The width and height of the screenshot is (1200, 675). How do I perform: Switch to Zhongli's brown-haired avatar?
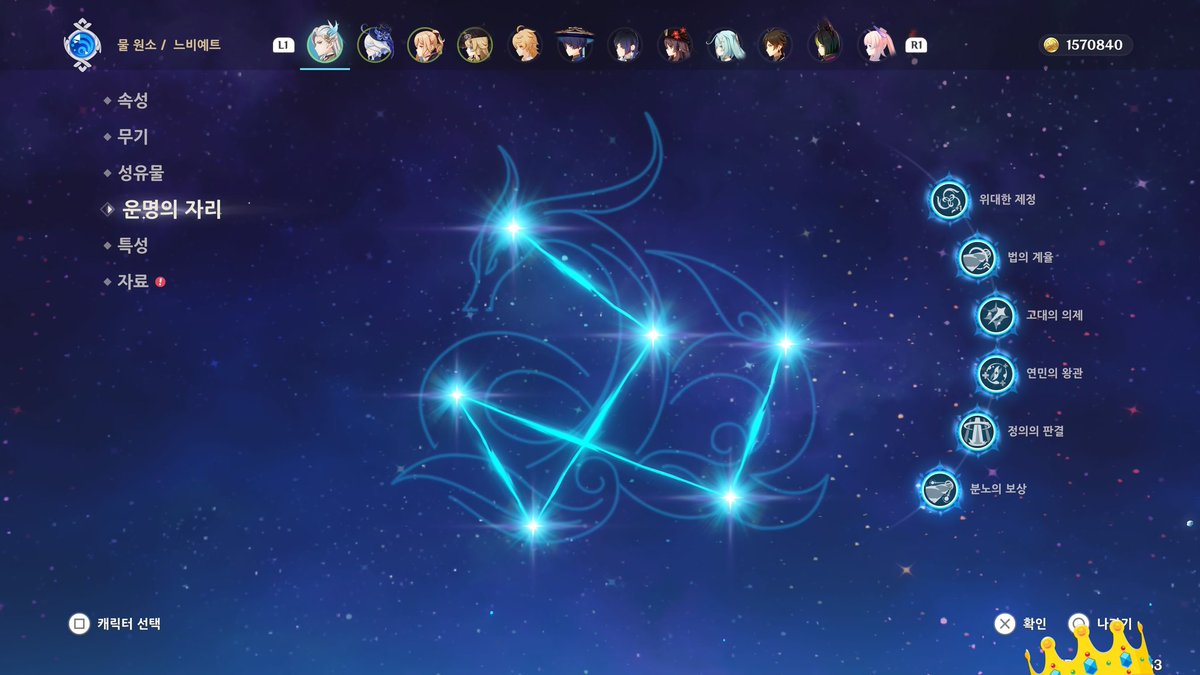coord(775,45)
